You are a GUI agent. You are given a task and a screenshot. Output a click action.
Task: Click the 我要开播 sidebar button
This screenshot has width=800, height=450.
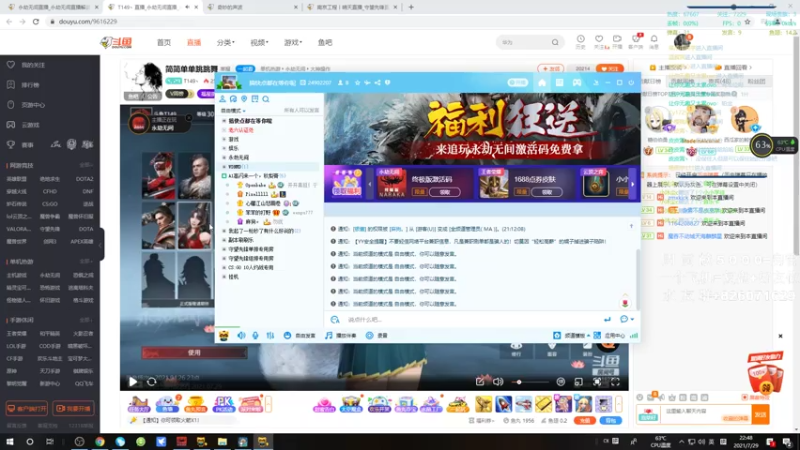click(73, 408)
